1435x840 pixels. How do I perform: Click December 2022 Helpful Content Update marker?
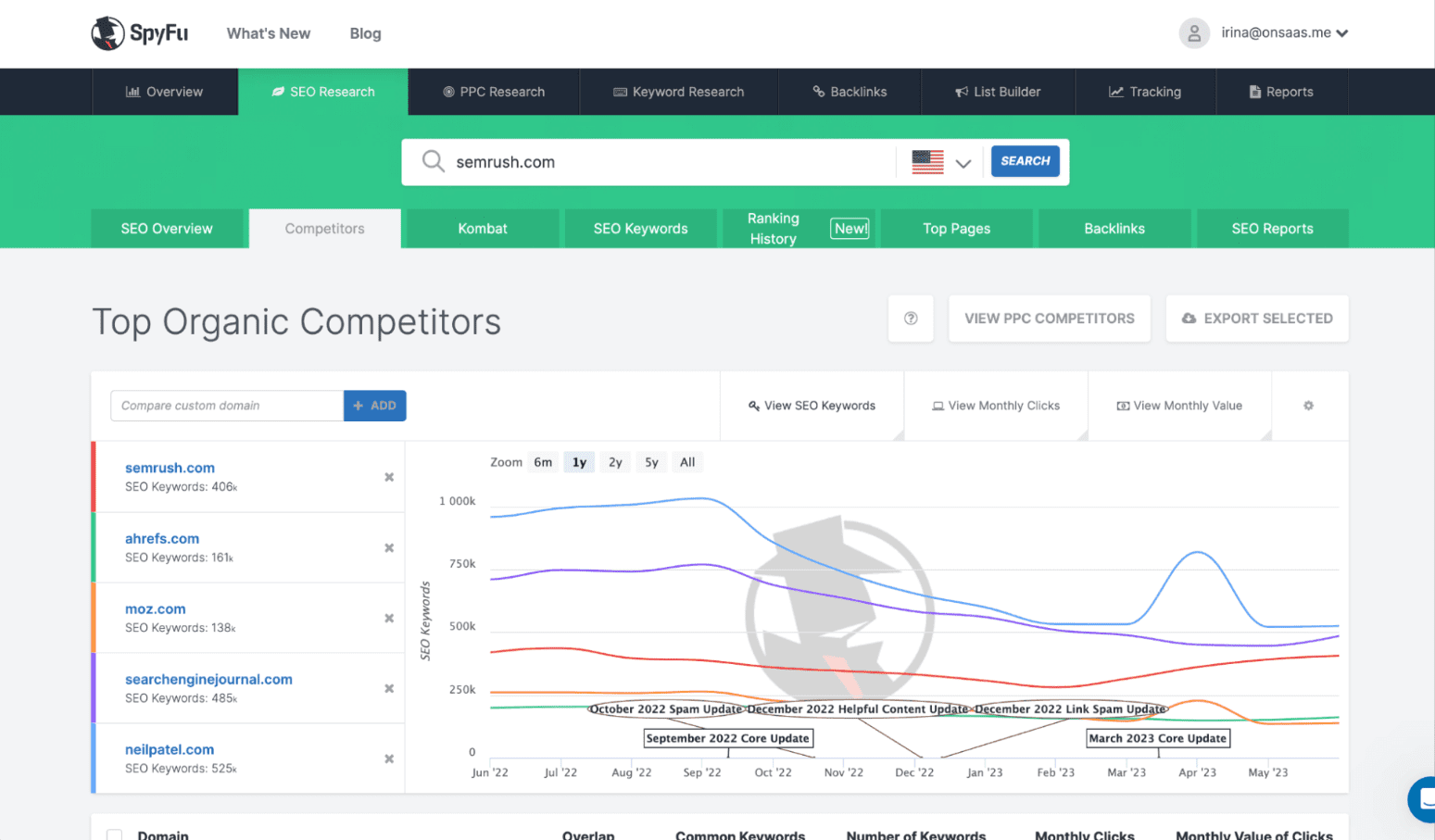tap(857, 708)
